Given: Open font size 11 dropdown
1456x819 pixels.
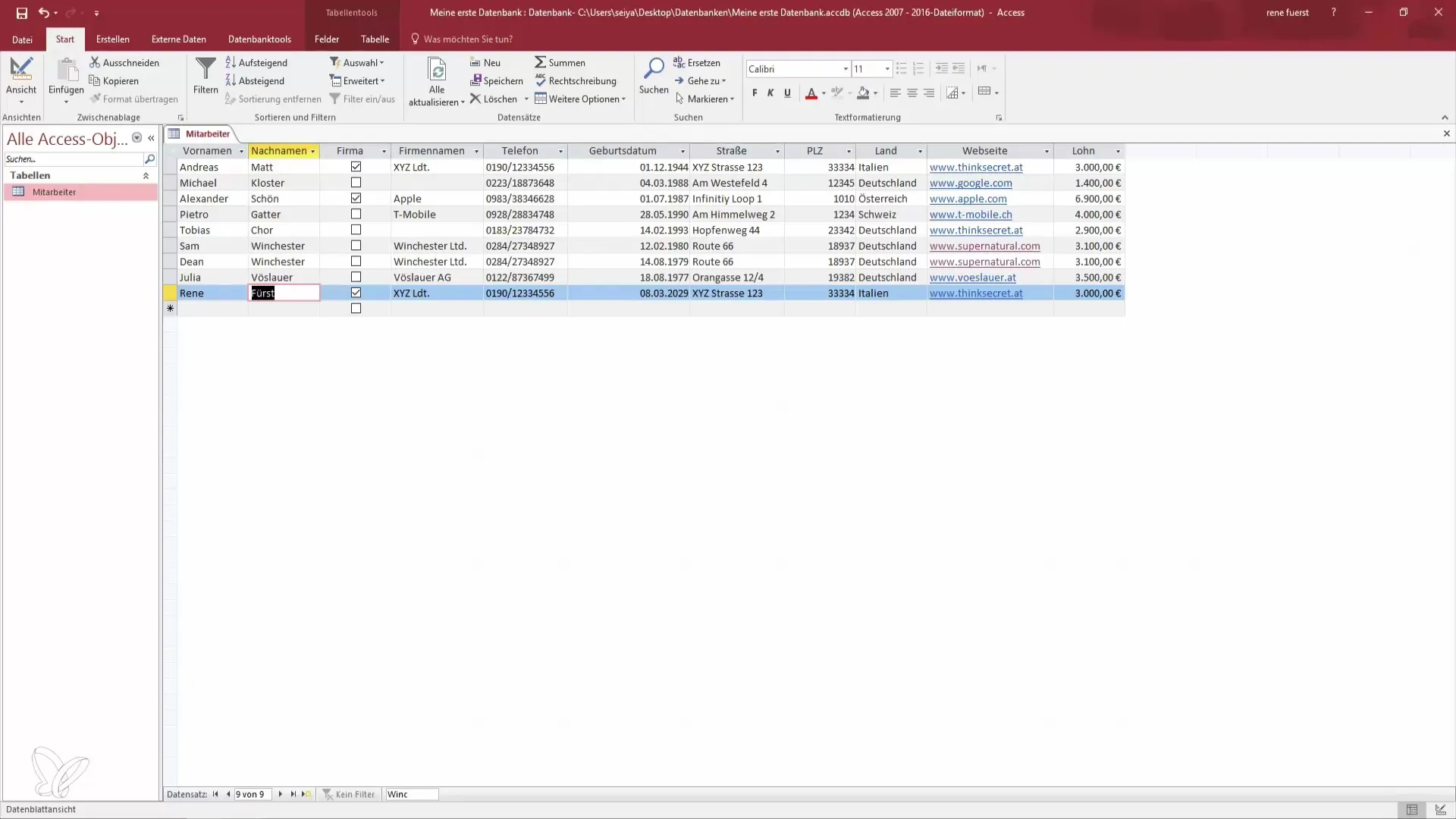Looking at the screenshot, I should (887, 69).
